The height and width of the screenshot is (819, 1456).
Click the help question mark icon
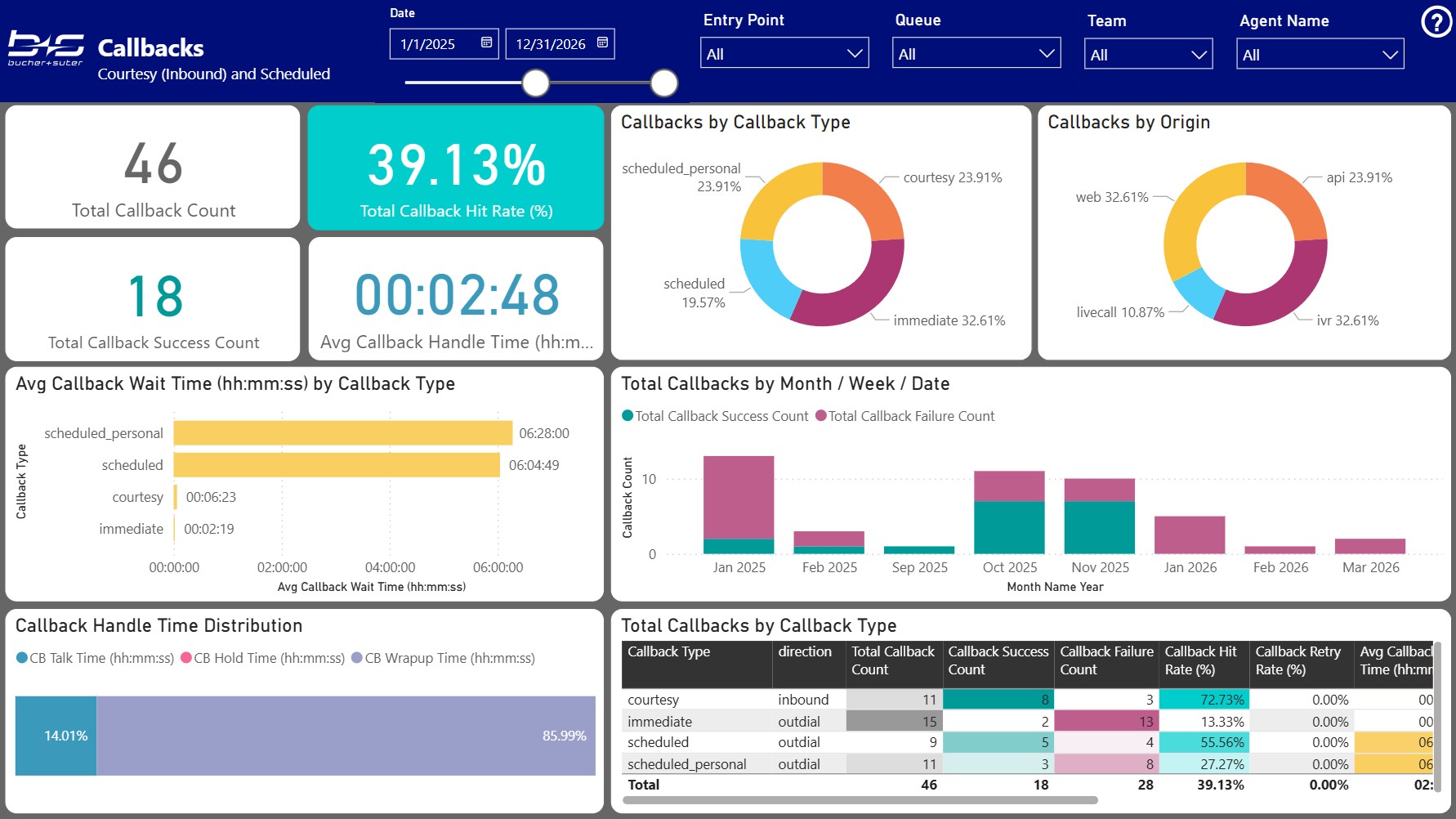point(1436,22)
